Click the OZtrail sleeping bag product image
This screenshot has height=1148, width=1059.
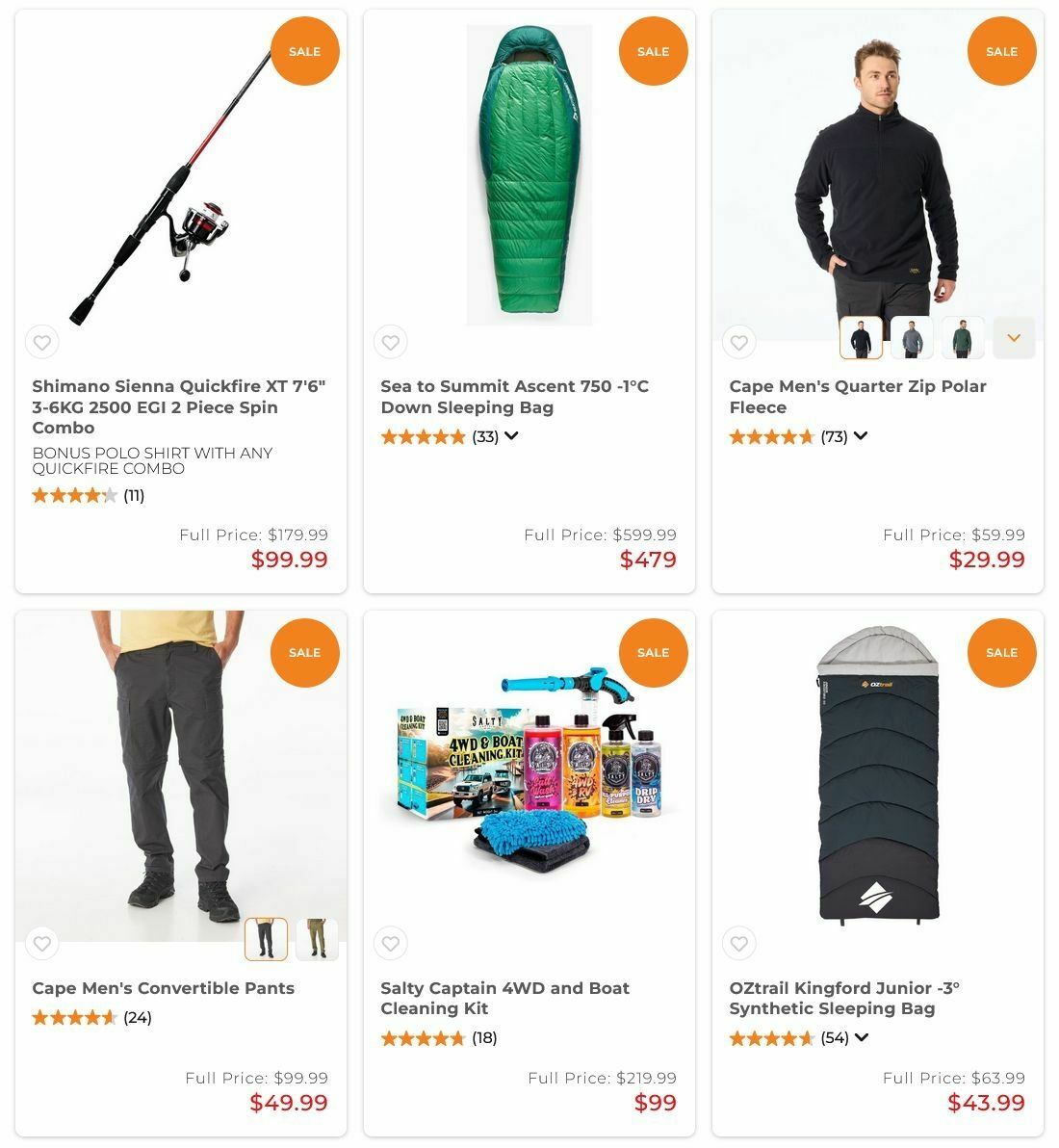[x=877, y=774]
